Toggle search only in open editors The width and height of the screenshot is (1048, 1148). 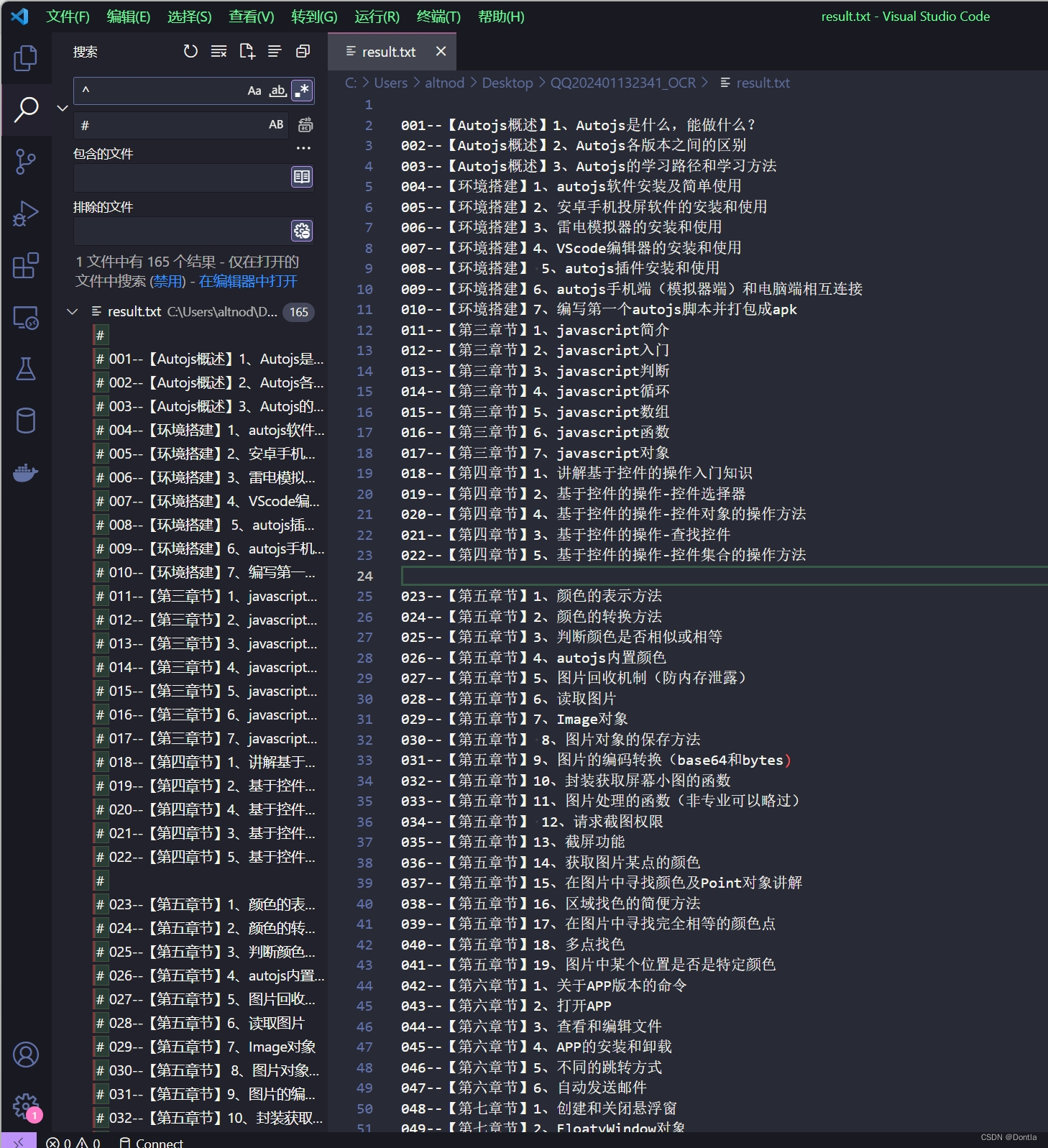[302, 177]
